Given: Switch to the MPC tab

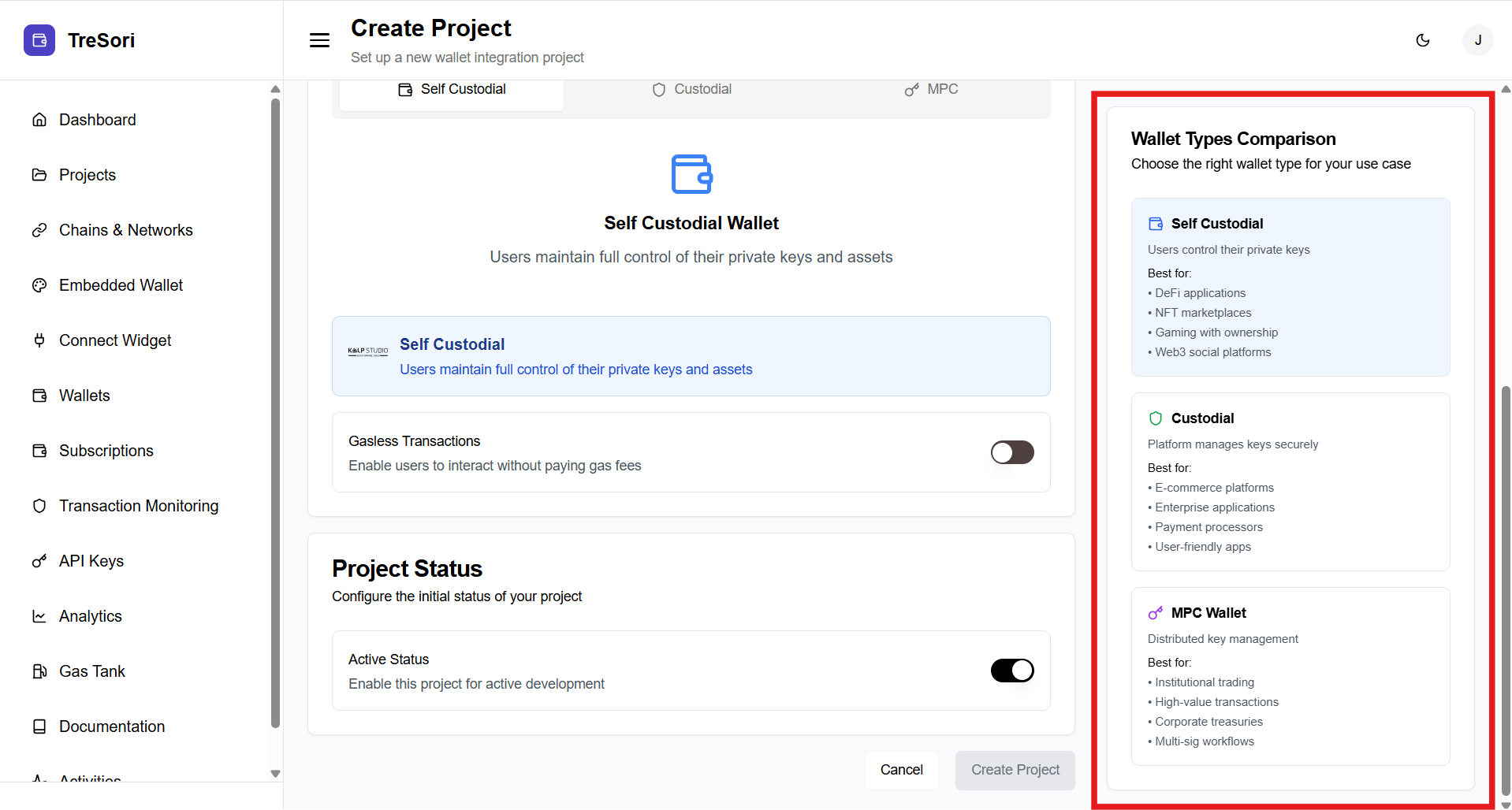Looking at the screenshot, I should pyautogui.click(x=931, y=90).
